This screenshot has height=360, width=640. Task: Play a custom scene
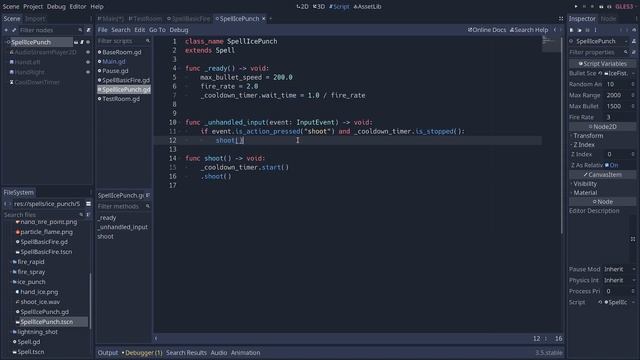[609, 7]
